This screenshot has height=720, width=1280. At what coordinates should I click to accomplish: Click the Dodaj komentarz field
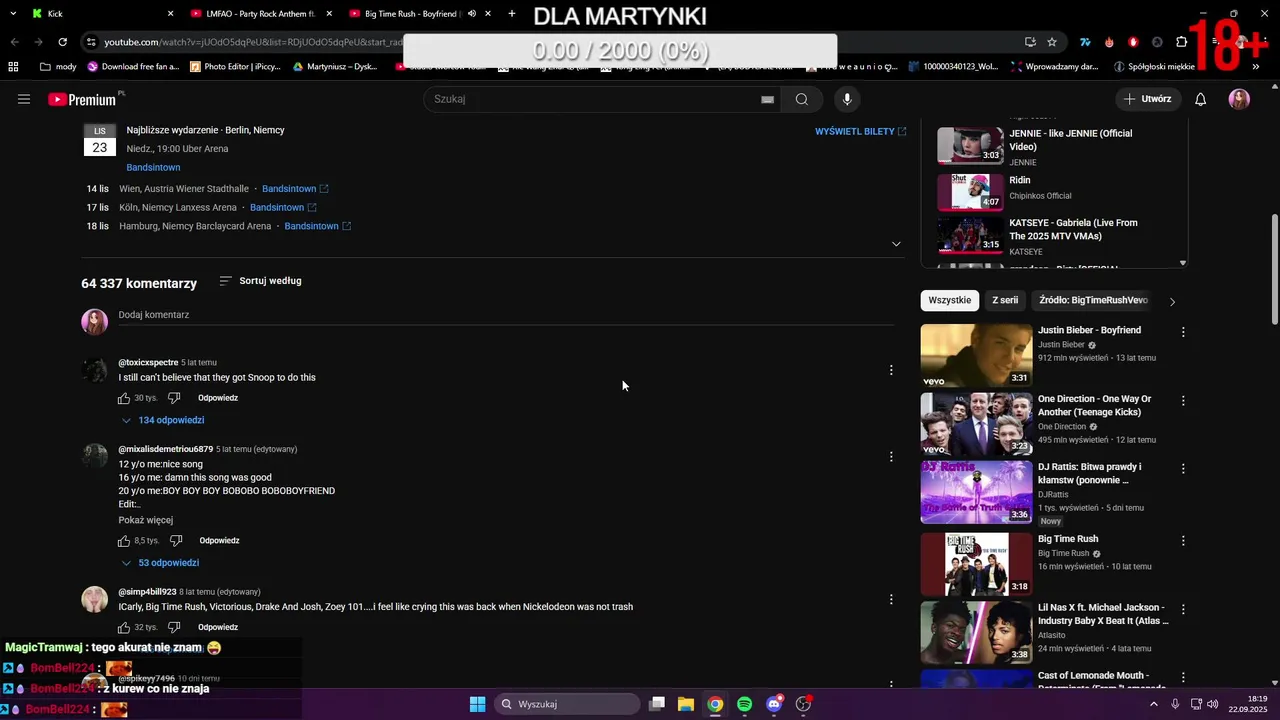505,315
